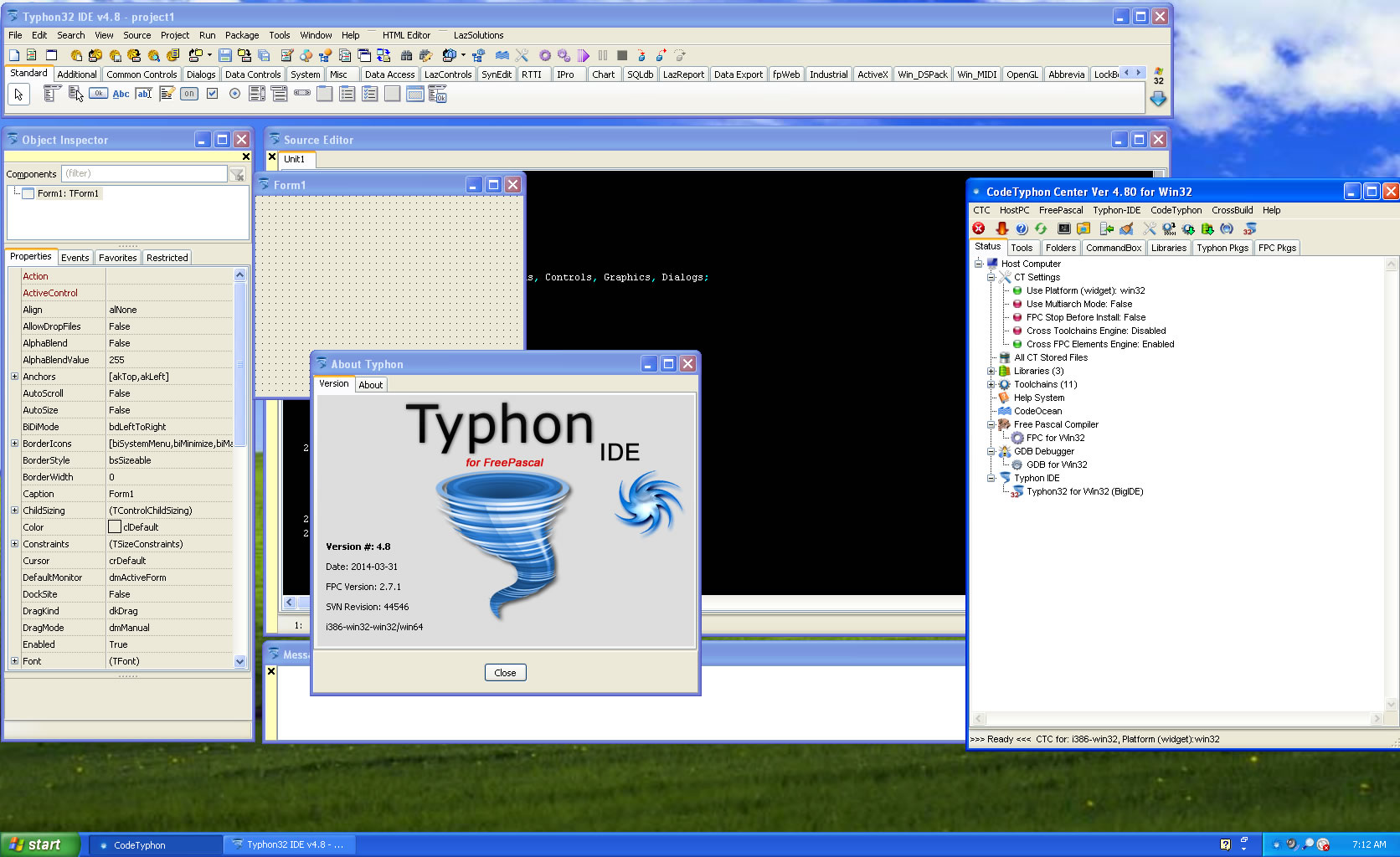Click the purple Run arrow icon
Viewport: 1400px width, 857px height.
pyautogui.click(x=584, y=55)
